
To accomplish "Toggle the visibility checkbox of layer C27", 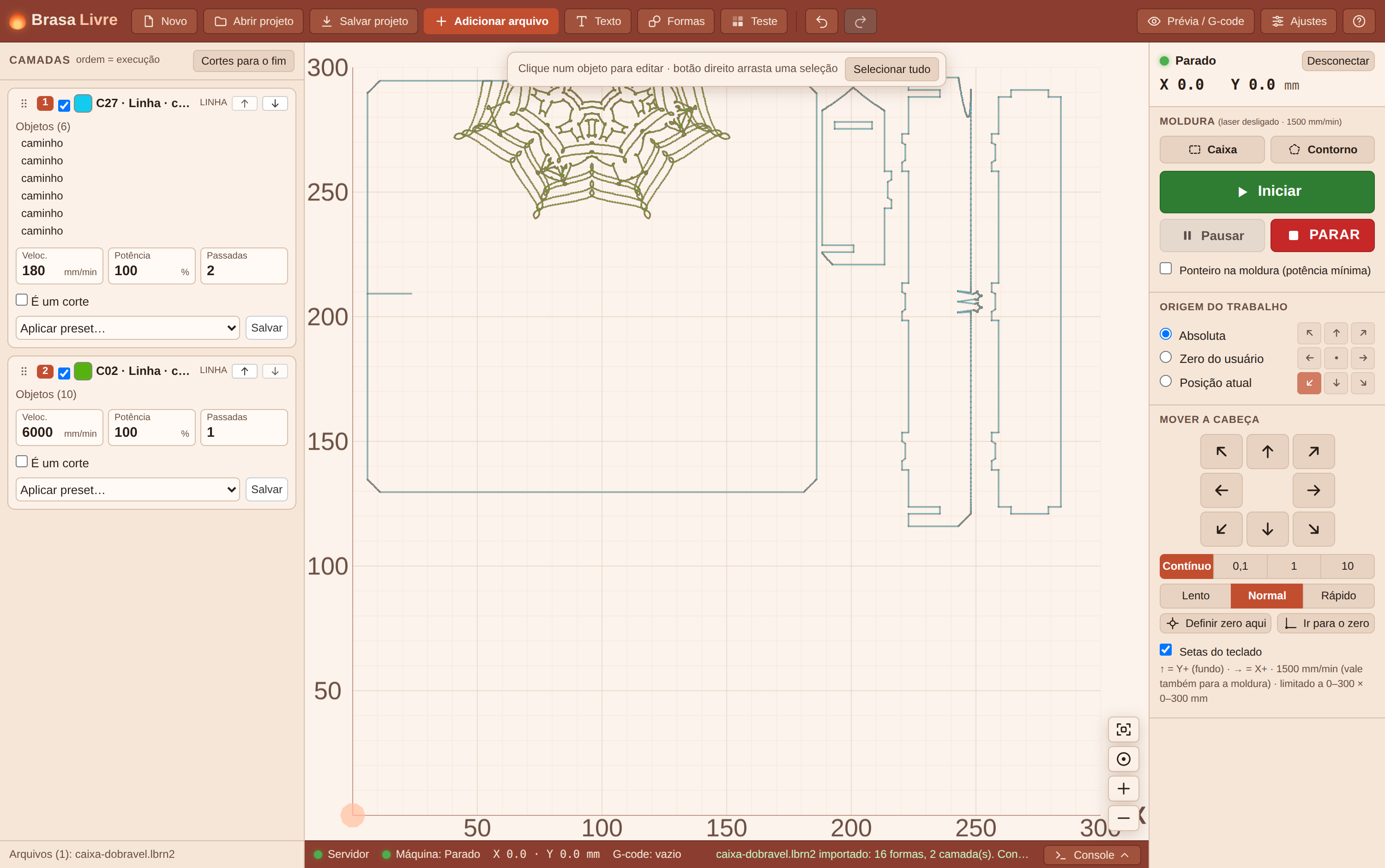I will pos(64,105).
